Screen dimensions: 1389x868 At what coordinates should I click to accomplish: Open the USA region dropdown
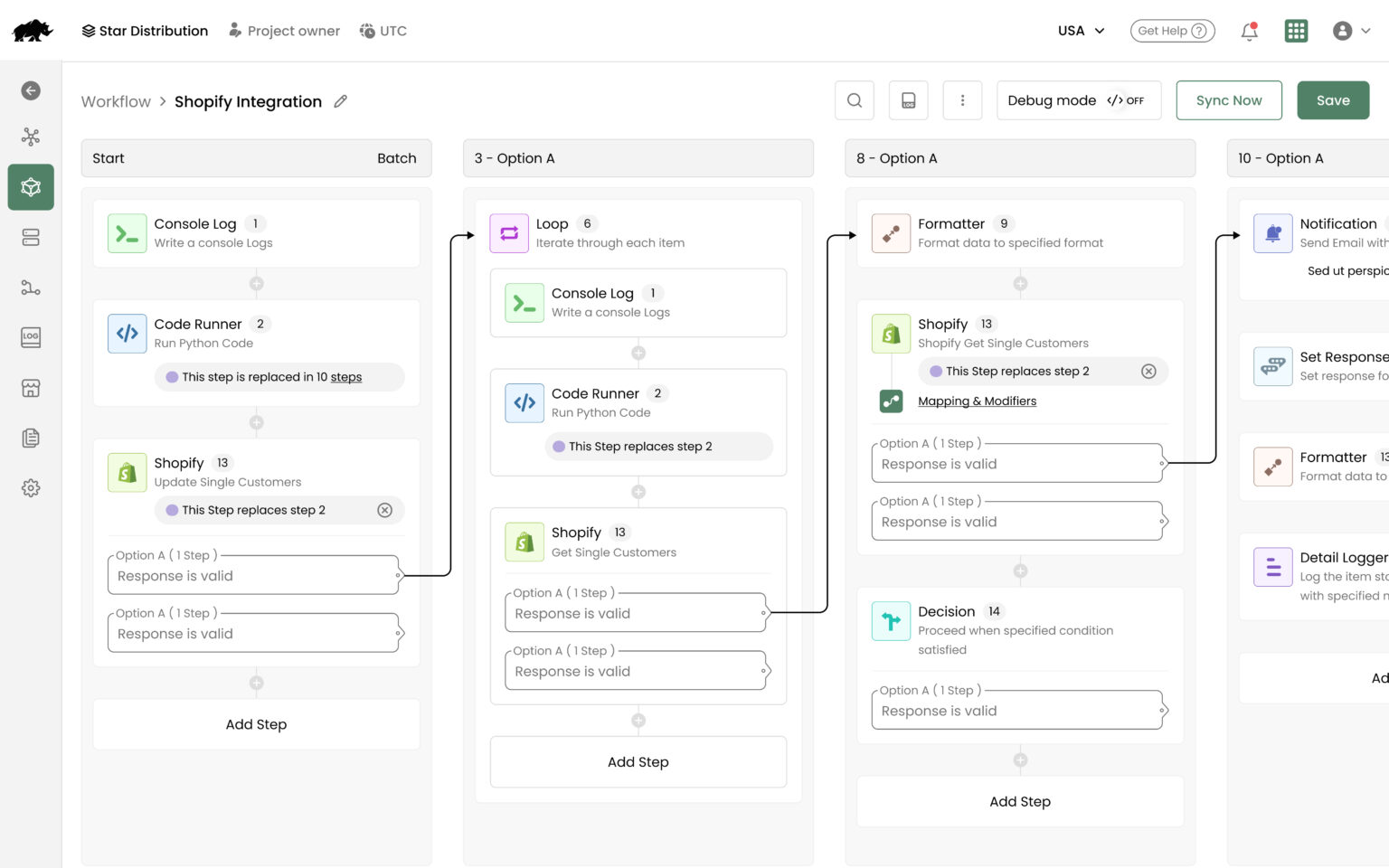pyautogui.click(x=1080, y=30)
